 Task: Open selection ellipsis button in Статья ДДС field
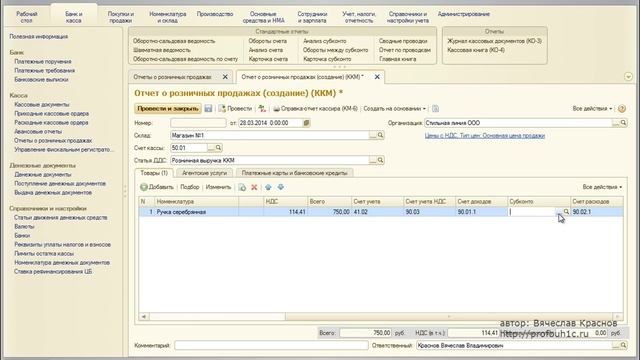coord(373,160)
